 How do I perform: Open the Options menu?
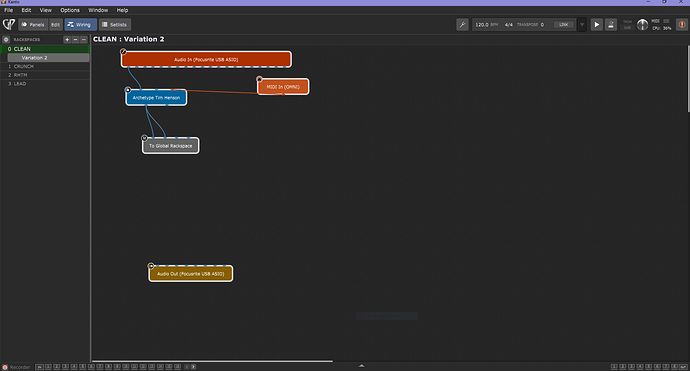coord(70,10)
